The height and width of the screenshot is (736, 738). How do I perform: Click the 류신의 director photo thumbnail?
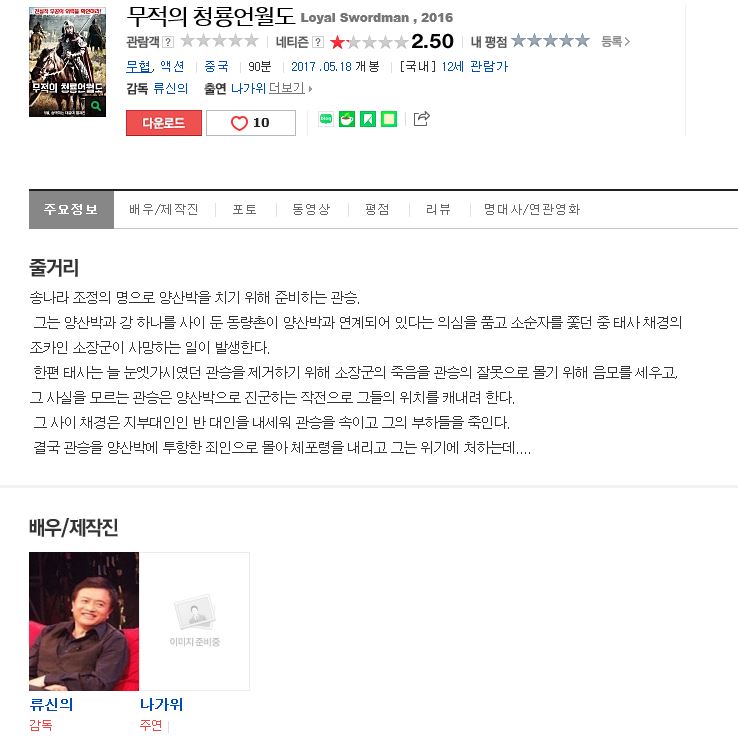point(84,621)
